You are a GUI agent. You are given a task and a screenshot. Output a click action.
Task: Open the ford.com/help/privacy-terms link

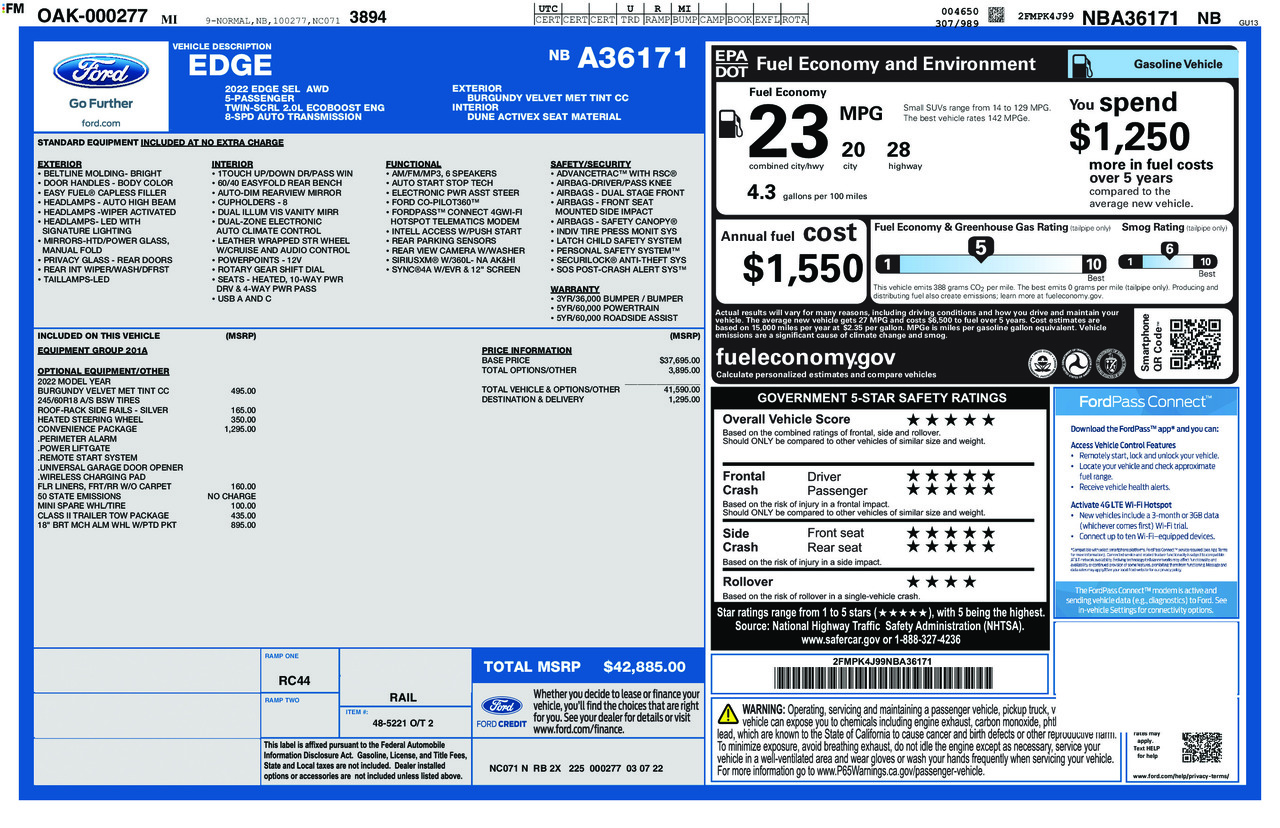coord(1181,776)
